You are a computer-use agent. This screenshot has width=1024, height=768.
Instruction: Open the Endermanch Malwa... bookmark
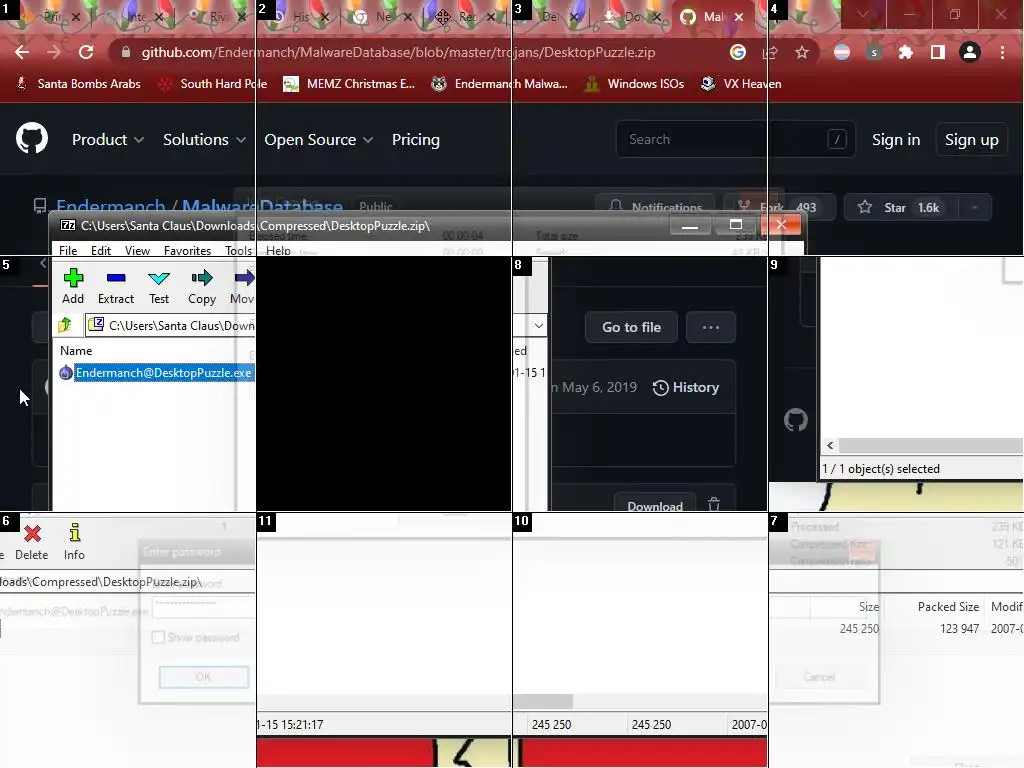click(500, 84)
